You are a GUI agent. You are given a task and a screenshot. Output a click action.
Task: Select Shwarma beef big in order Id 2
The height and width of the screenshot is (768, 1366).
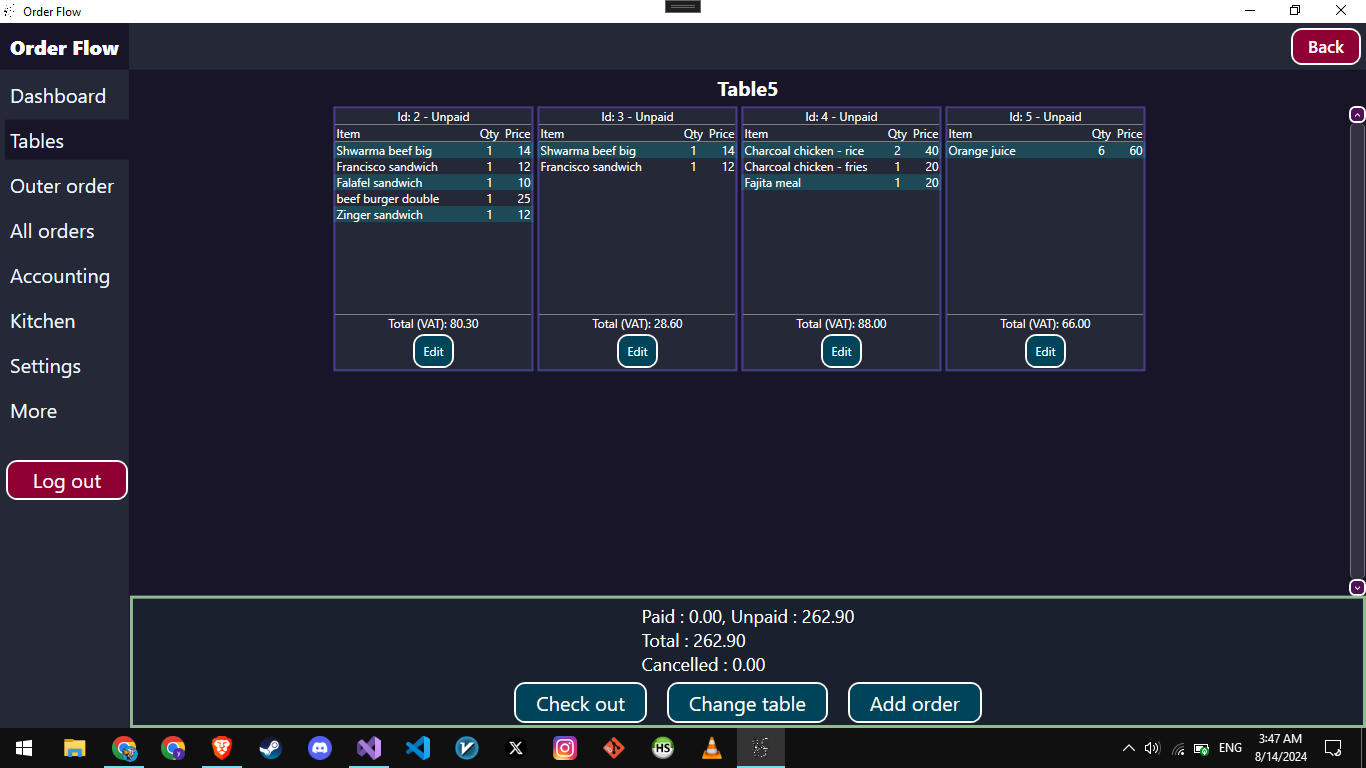click(433, 150)
